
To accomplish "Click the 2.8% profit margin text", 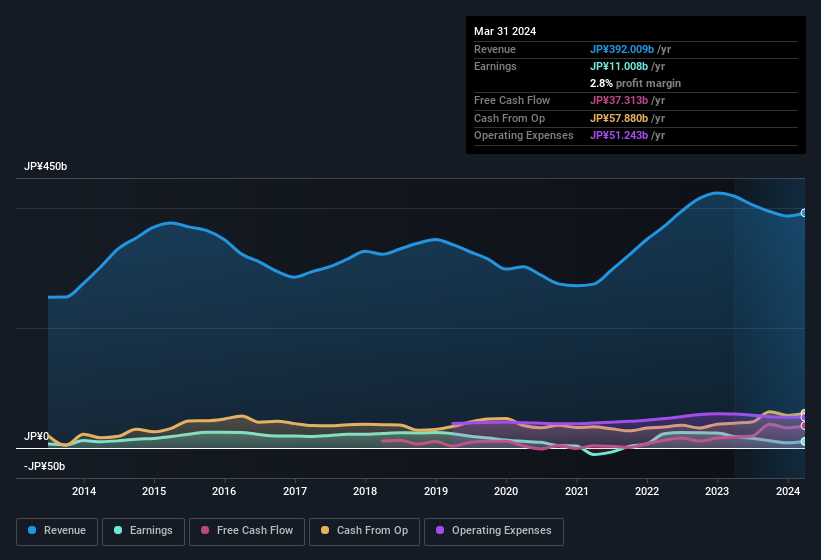I will tap(635, 83).
